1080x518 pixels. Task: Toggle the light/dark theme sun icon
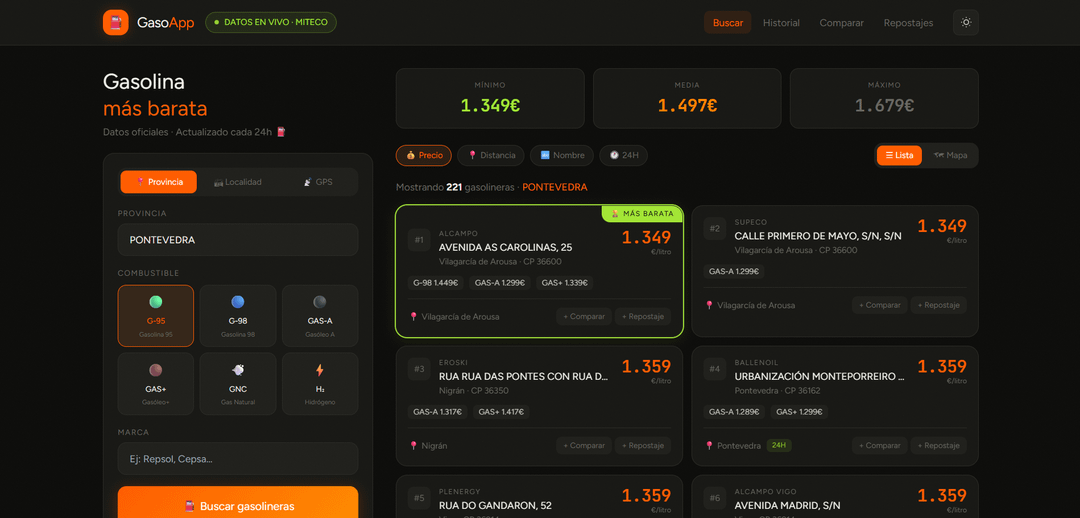coord(965,22)
